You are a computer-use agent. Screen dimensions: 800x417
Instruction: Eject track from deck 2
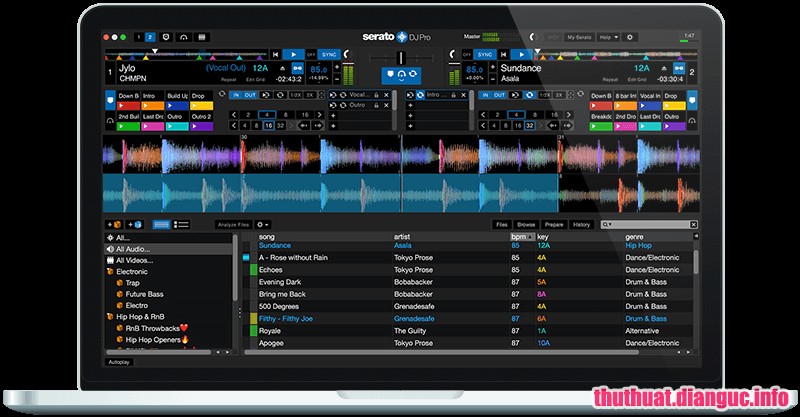(x=664, y=68)
